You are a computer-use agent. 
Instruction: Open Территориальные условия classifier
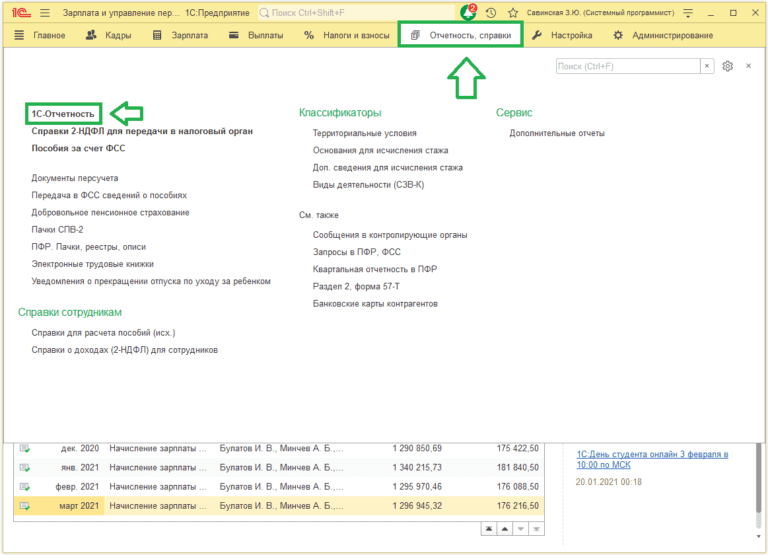[x=364, y=133]
